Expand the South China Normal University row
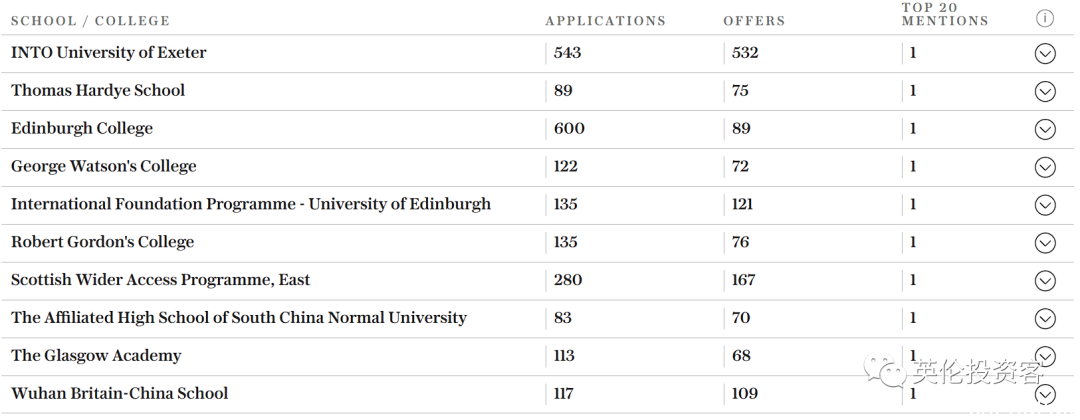The image size is (1080, 420). 1045,318
